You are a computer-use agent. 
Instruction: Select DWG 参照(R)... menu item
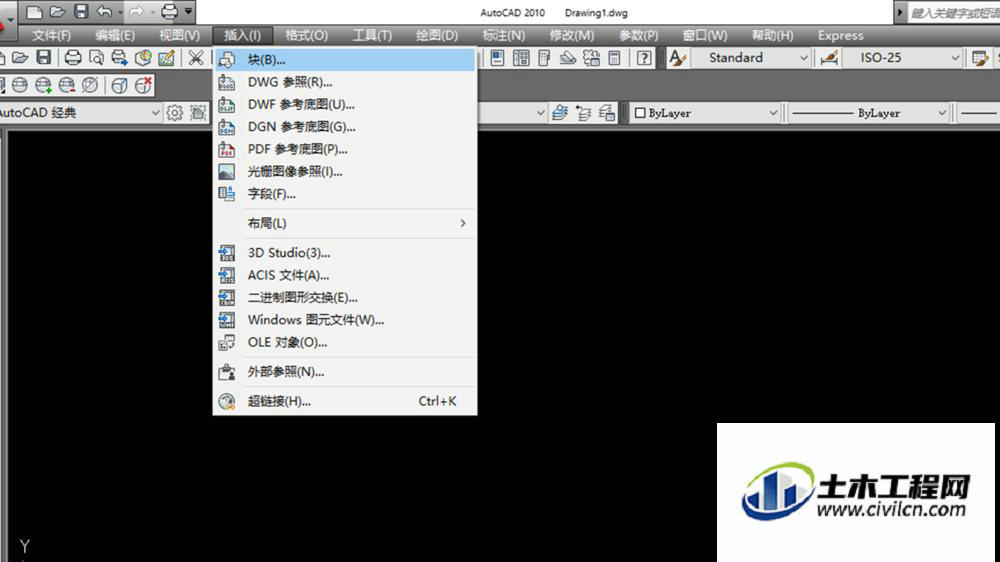pyautogui.click(x=345, y=82)
